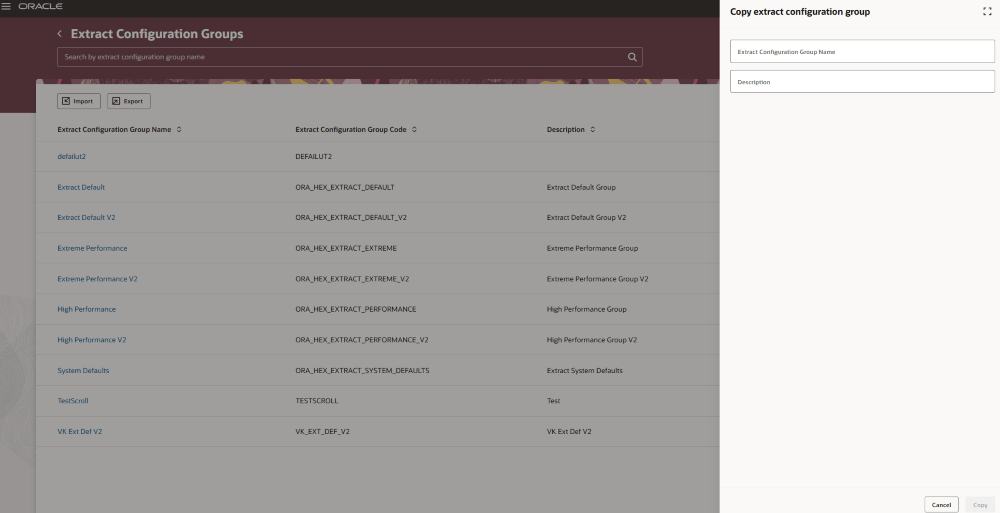Open the TestScroll group link
This screenshot has height=513, width=1000.
point(73,401)
